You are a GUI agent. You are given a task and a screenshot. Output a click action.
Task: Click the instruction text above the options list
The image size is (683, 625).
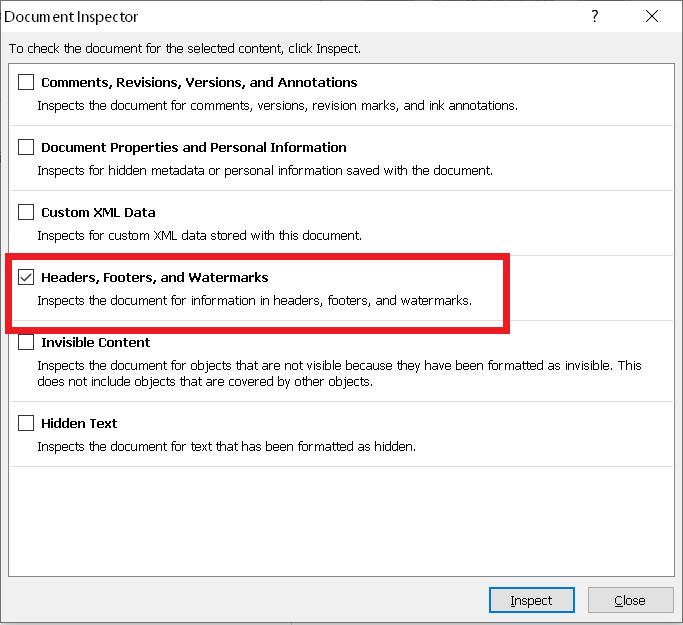(185, 48)
